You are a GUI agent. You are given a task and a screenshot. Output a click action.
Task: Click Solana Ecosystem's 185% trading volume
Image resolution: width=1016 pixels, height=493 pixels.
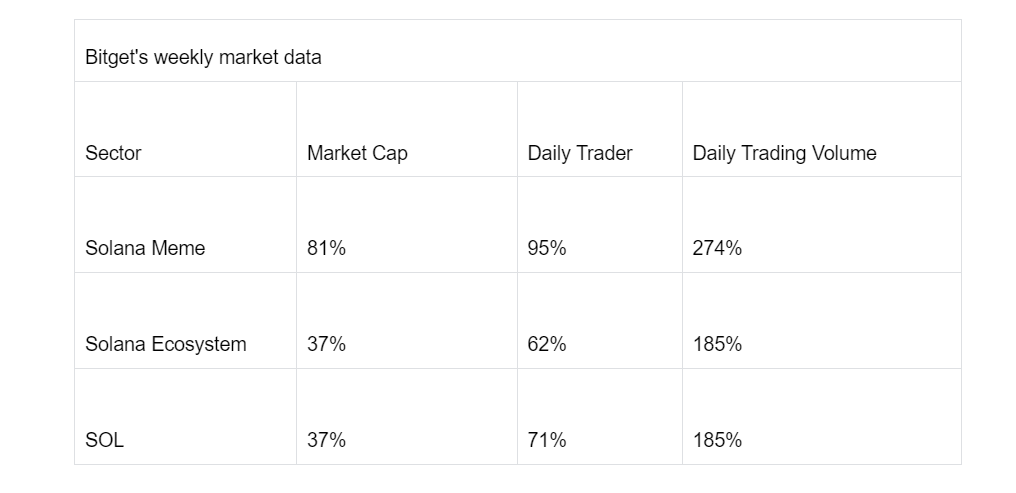tap(717, 344)
